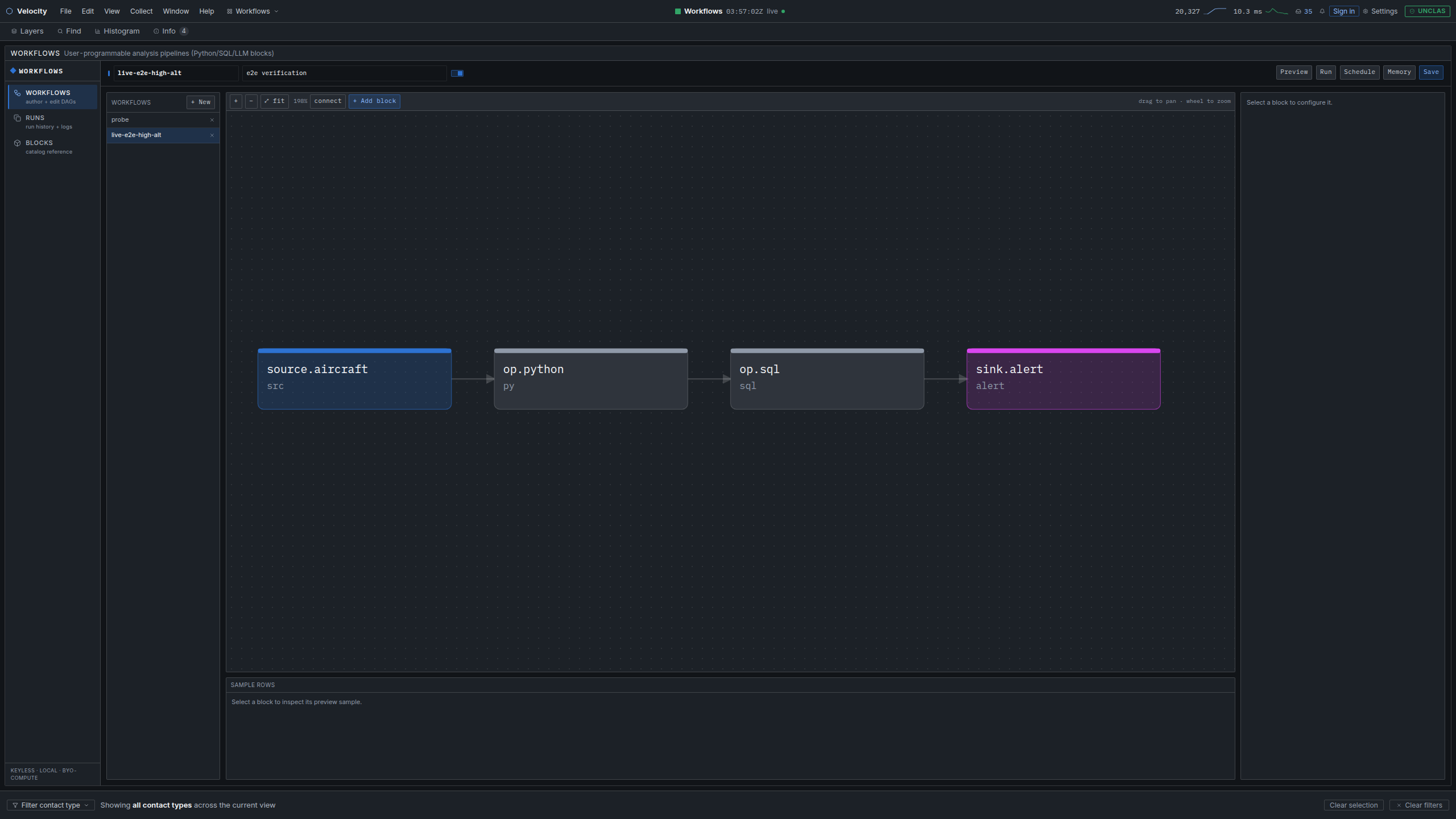The image size is (1456, 819).
Task: Click the workflow name field live-e2e-high-alt
Action: click(176, 73)
